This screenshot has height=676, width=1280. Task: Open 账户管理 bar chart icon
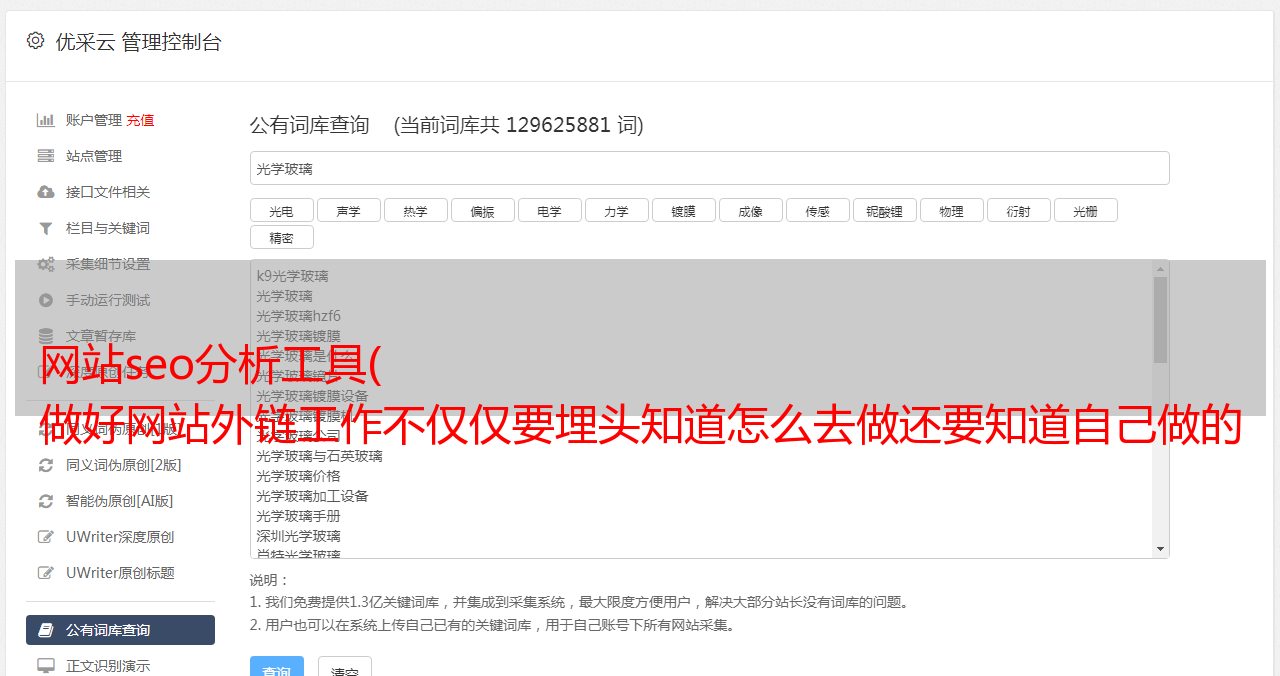tap(46, 120)
